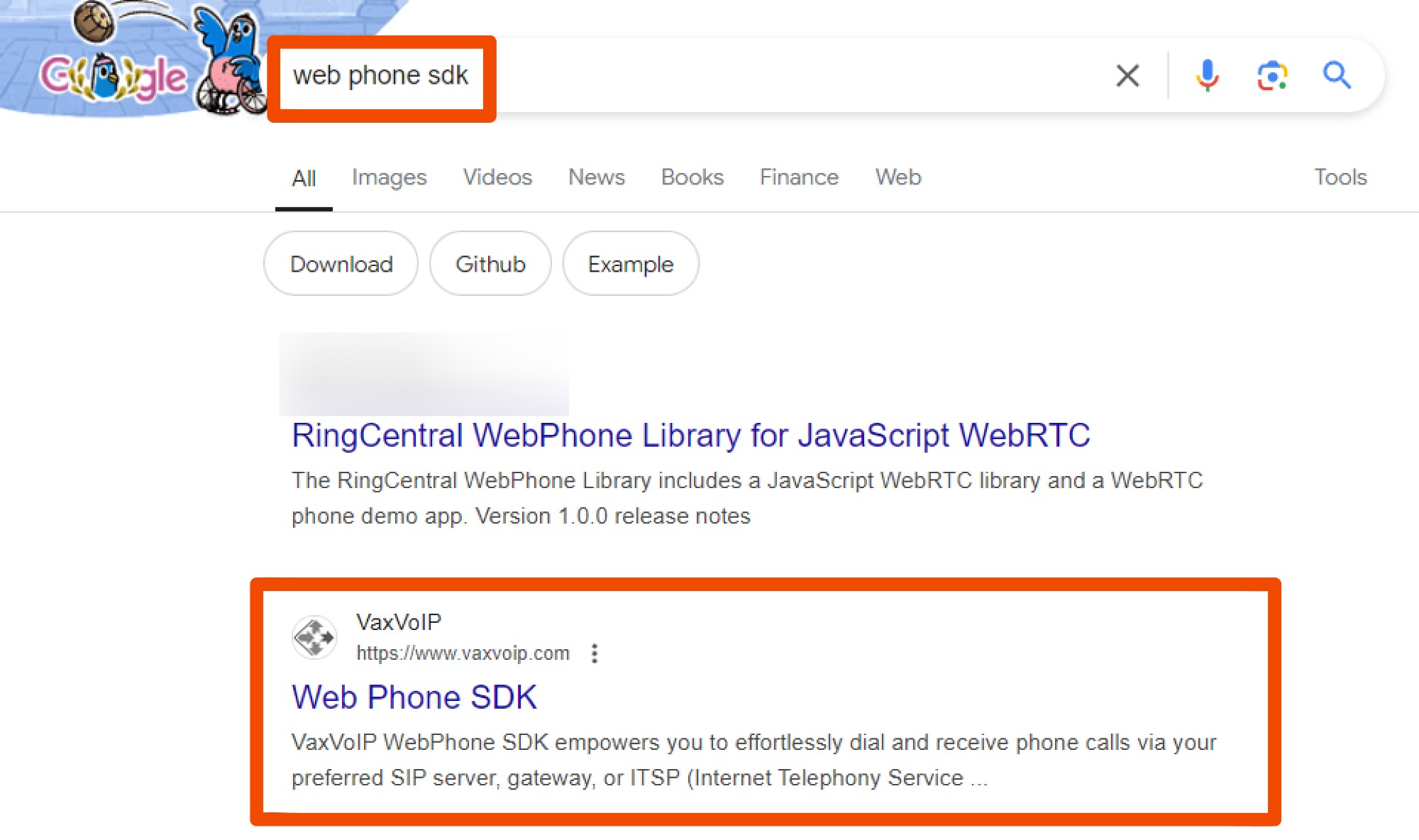1419x840 pixels.
Task: Clear the search box with the X icon
Action: [1127, 75]
